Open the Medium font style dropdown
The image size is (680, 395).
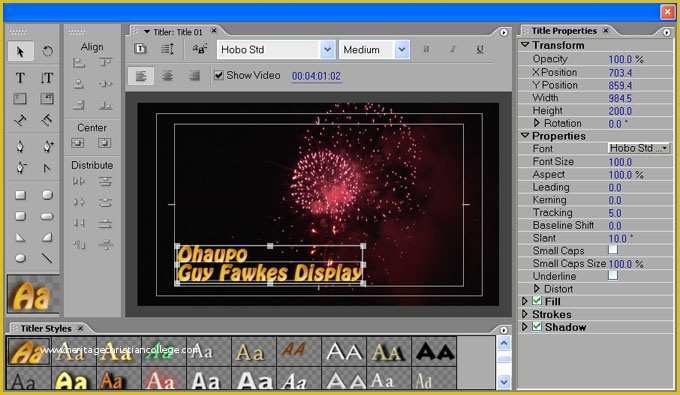pyautogui.click(x=402, y=49)
